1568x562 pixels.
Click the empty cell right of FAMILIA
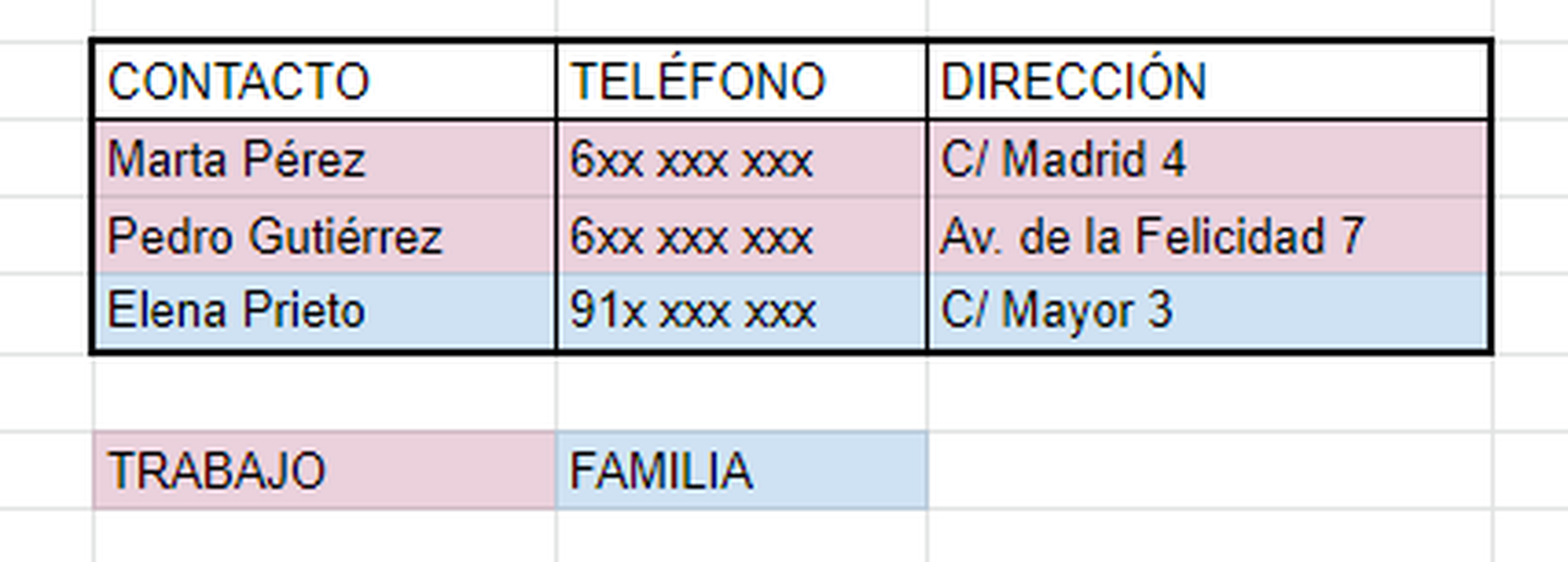point(1209,470)
